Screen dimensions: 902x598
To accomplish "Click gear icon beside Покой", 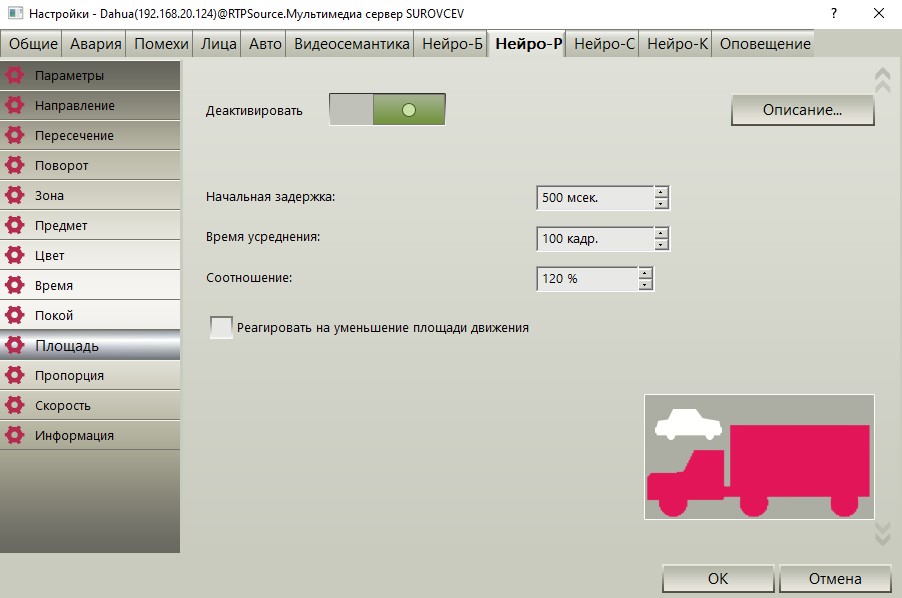I will pos(14,315).
